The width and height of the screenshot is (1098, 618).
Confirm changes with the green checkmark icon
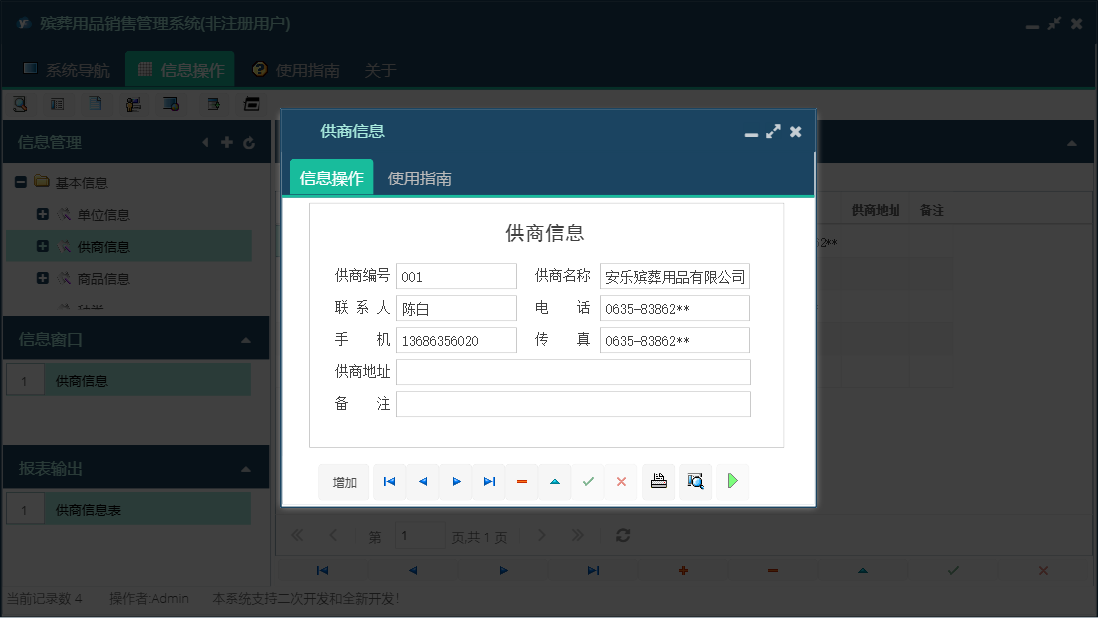(x=588, y=481)
